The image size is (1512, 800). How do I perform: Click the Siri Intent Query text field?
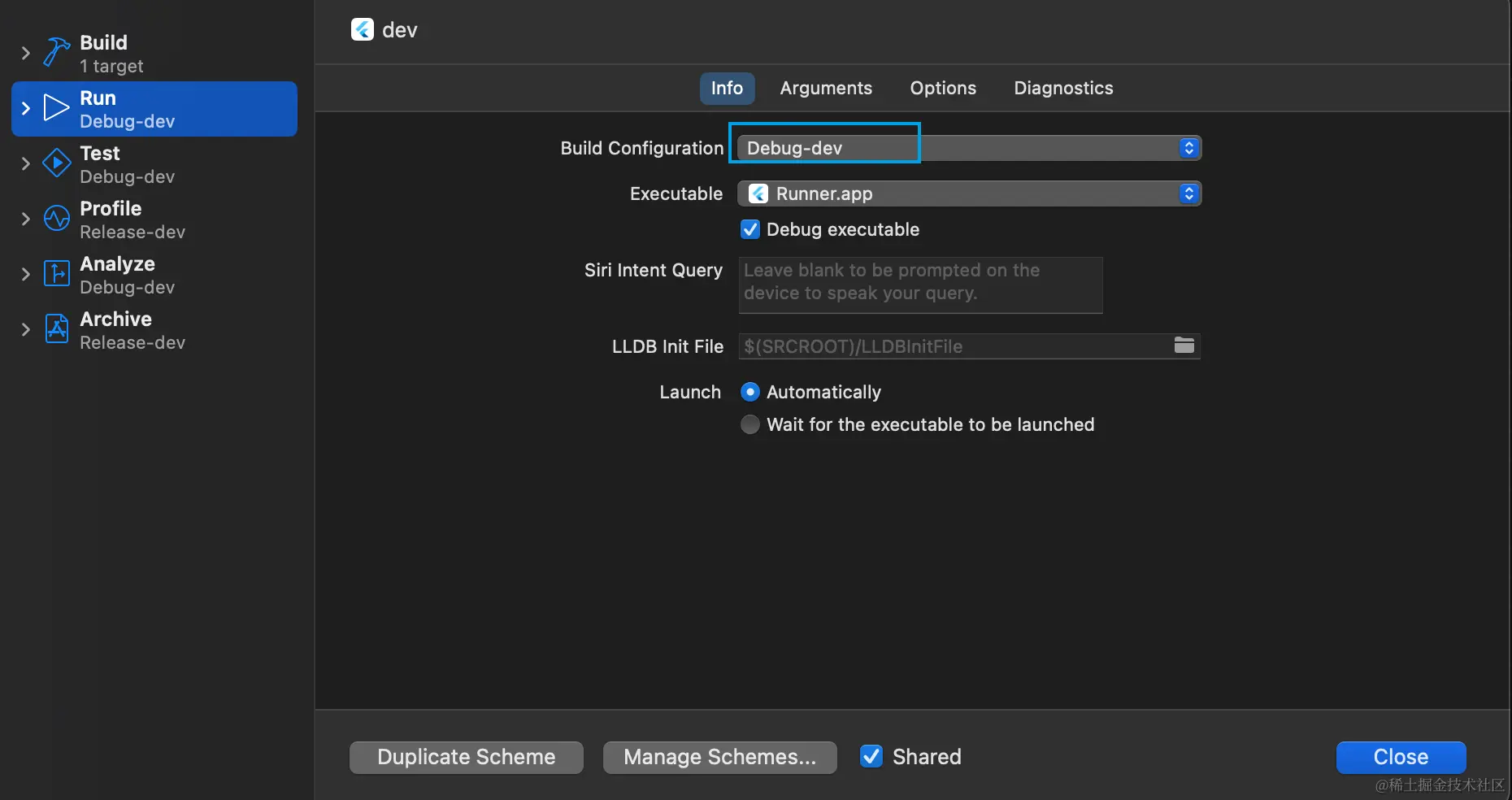click(920, 285)
